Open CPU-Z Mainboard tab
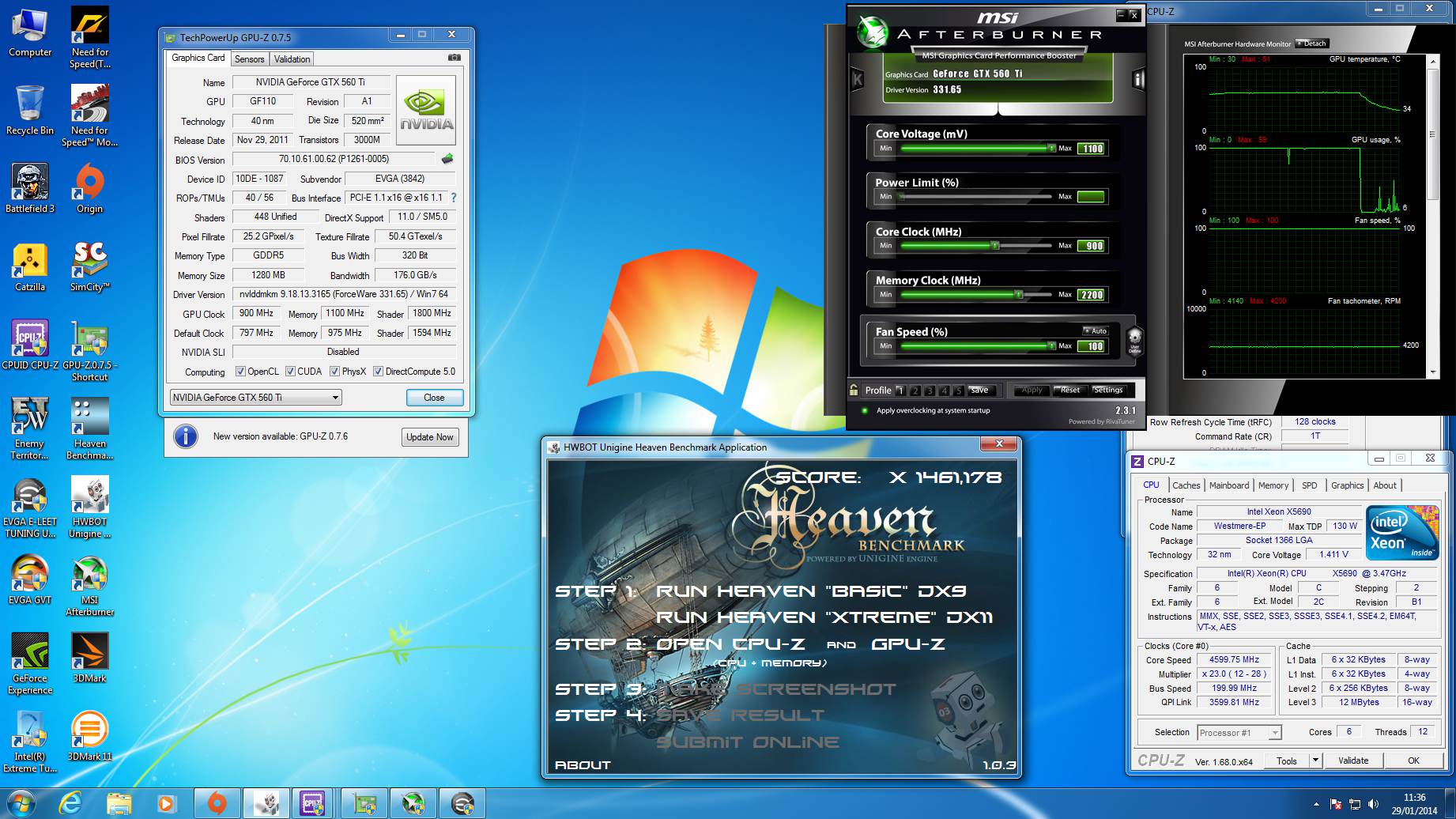1456x819 pixels. pyautogui.click(x=1229, y=485)
